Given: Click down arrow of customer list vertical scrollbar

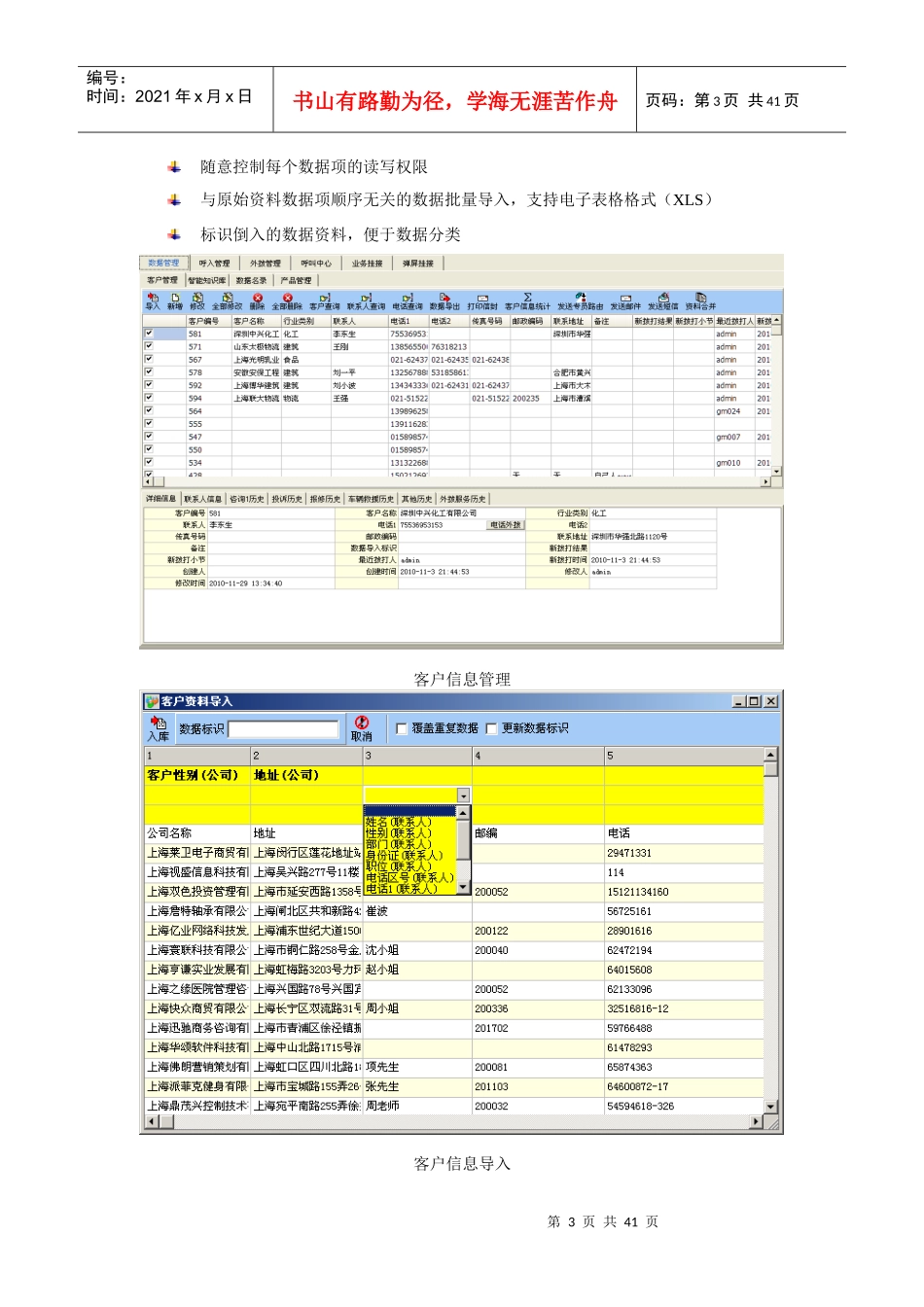Looking at the screenshot, I should (777, 471).
